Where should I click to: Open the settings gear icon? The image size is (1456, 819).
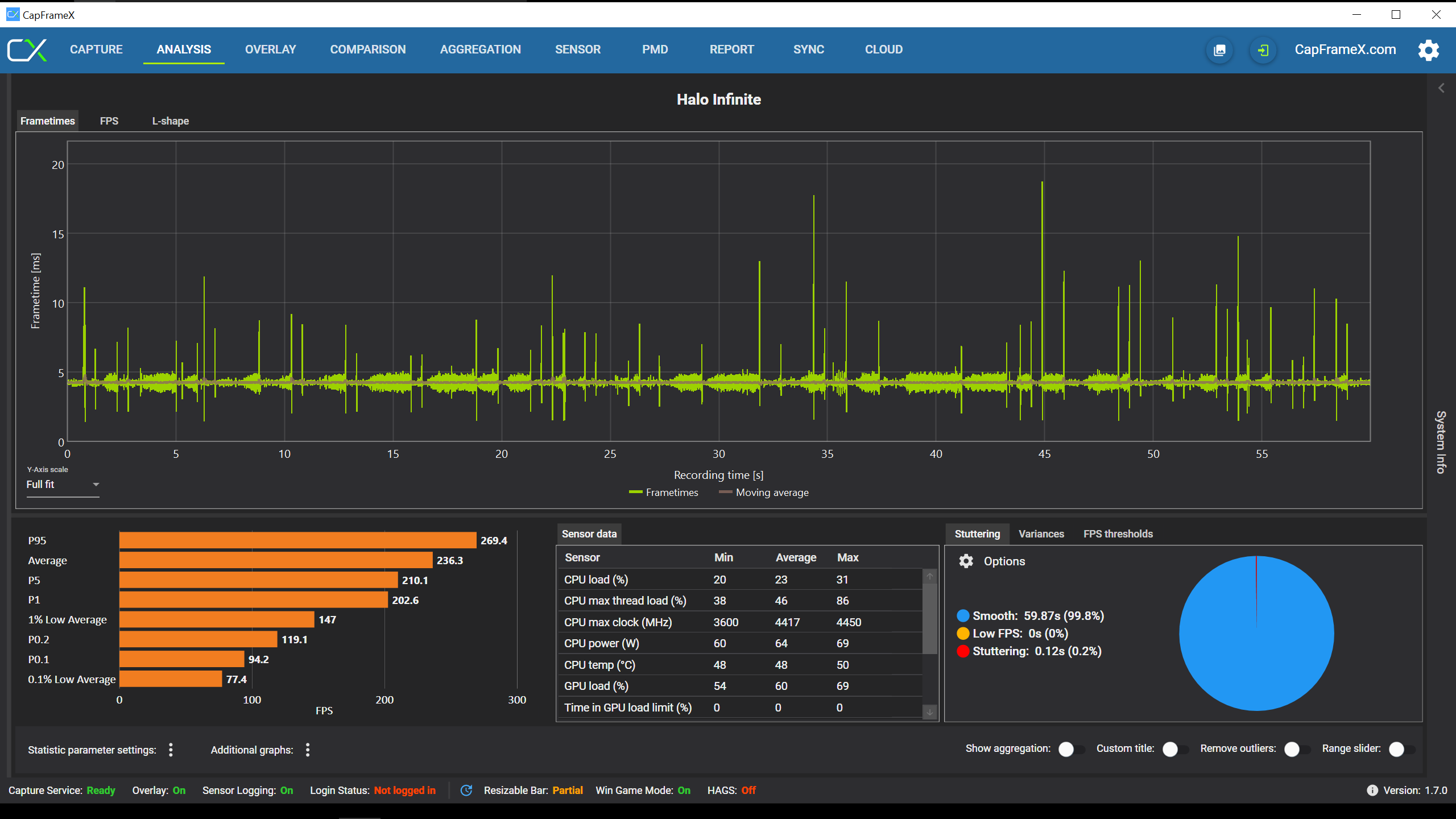tap(1428, 50)
